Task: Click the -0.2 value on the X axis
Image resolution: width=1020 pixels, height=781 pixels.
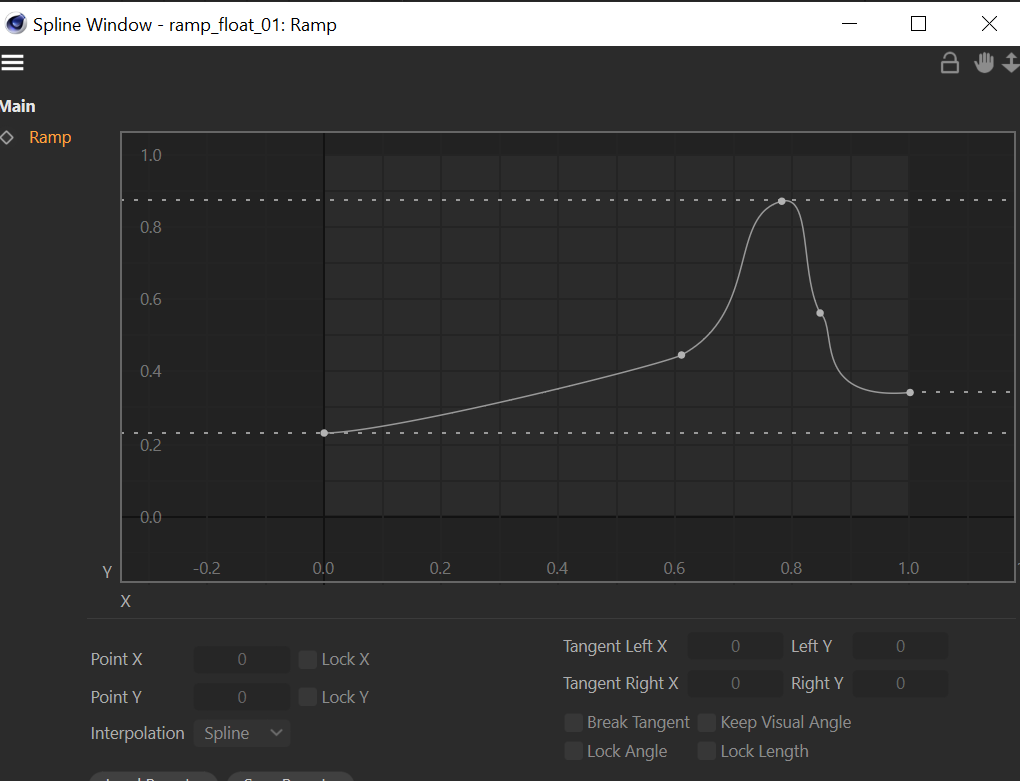Action: point(207,568)
